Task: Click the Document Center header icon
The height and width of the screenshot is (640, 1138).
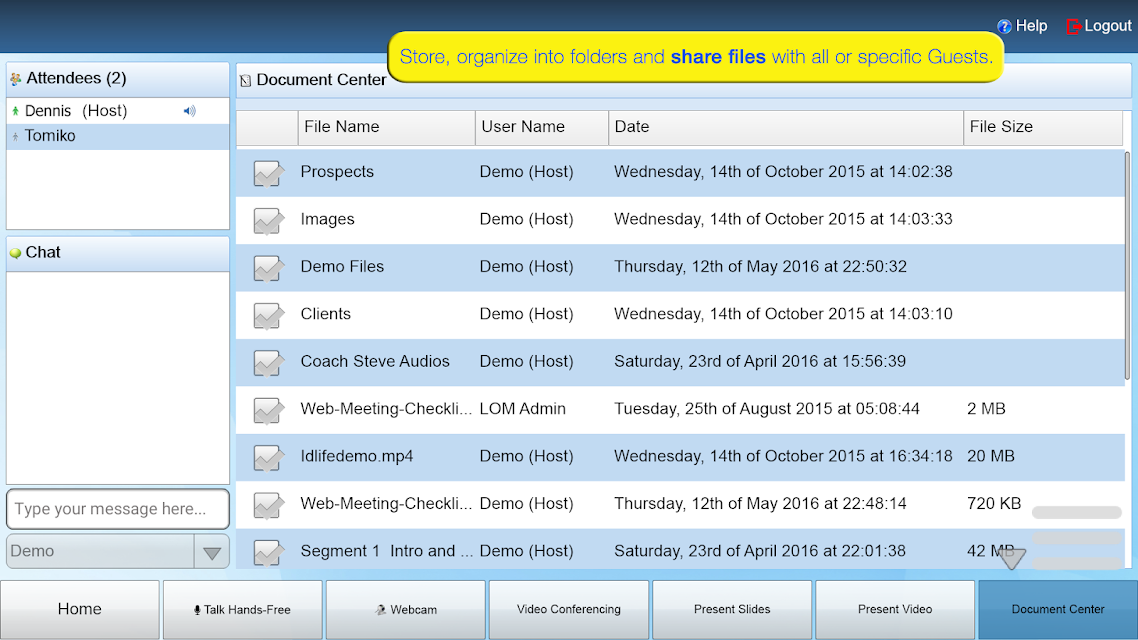Action: pos(245,80)
